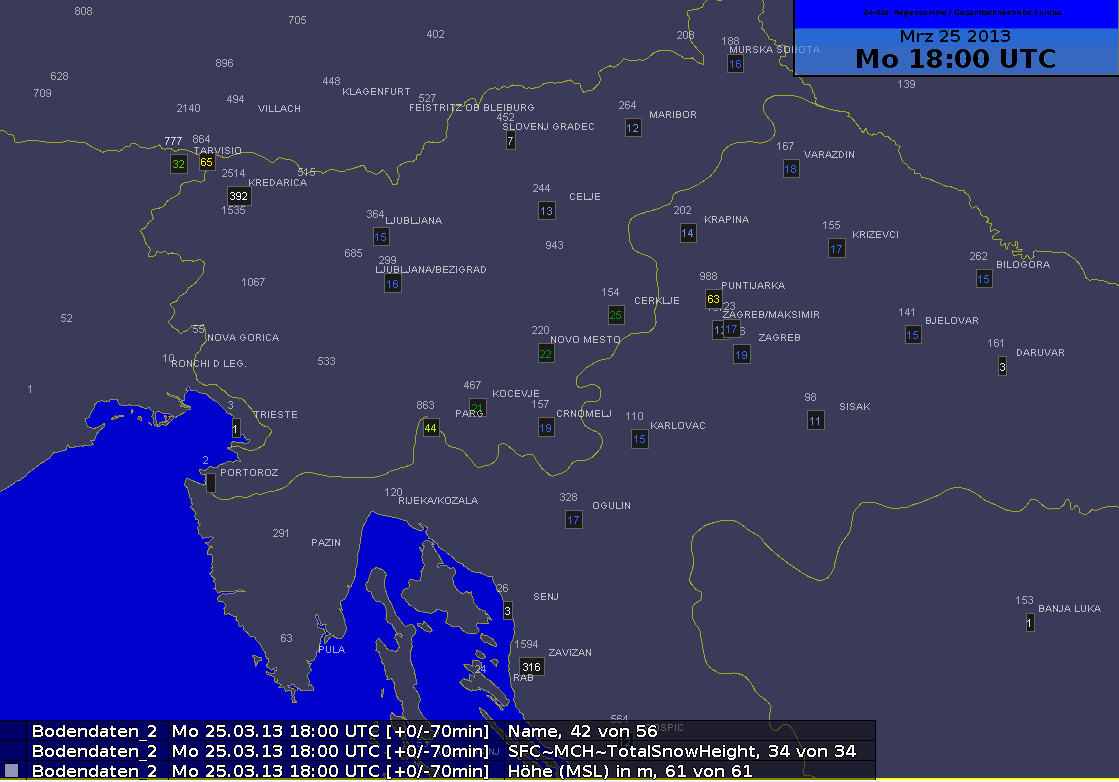Click the BANJA LUKA station label

(1069, 609)
